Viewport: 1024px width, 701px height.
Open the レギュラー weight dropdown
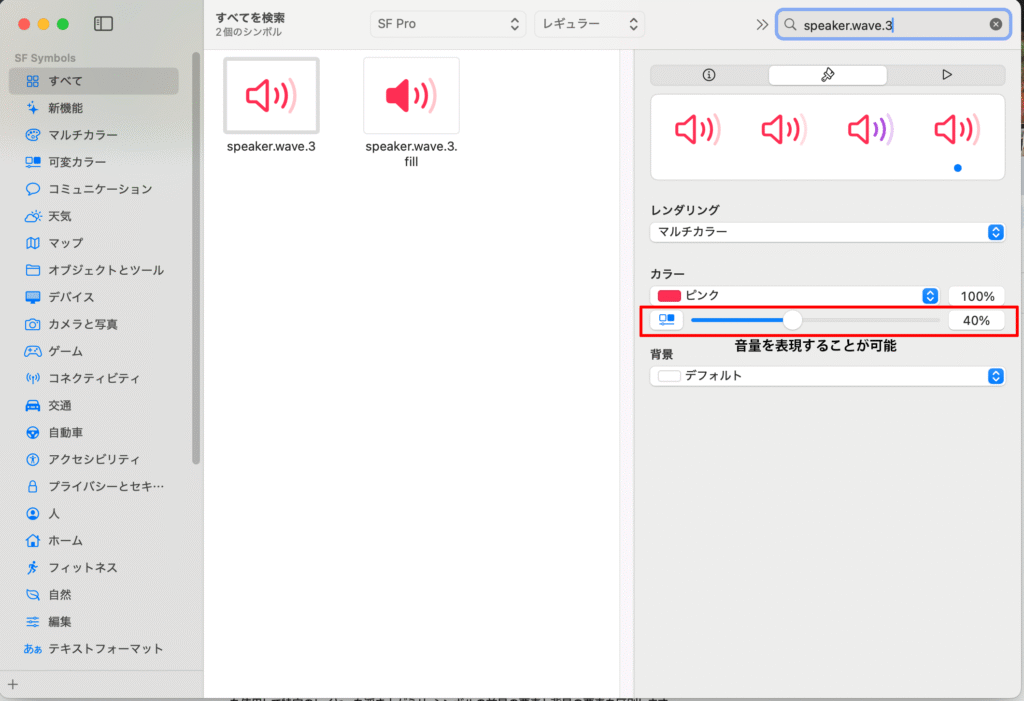(589, 24)
